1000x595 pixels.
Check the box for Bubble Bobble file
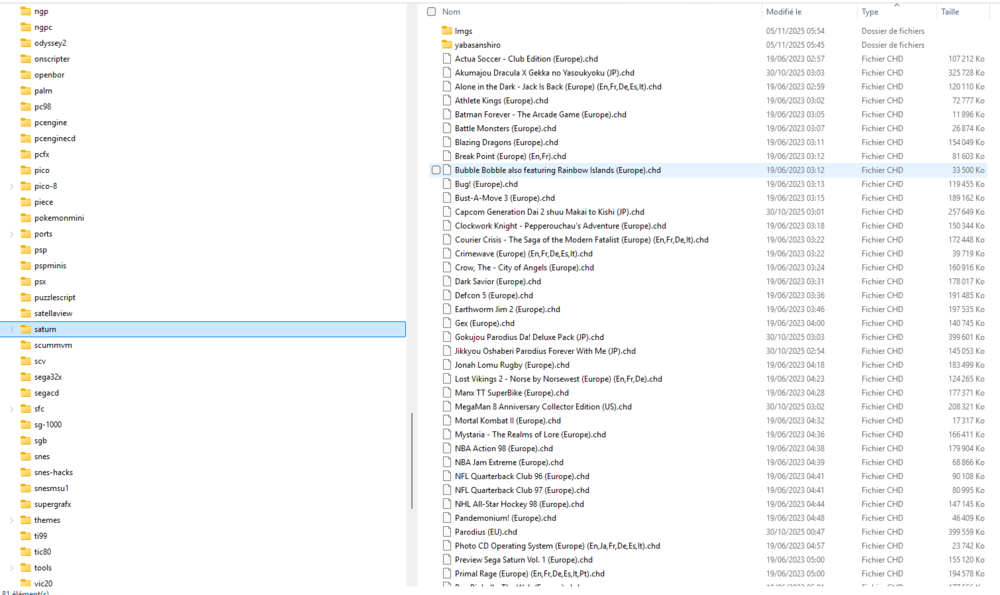point(436,170)
